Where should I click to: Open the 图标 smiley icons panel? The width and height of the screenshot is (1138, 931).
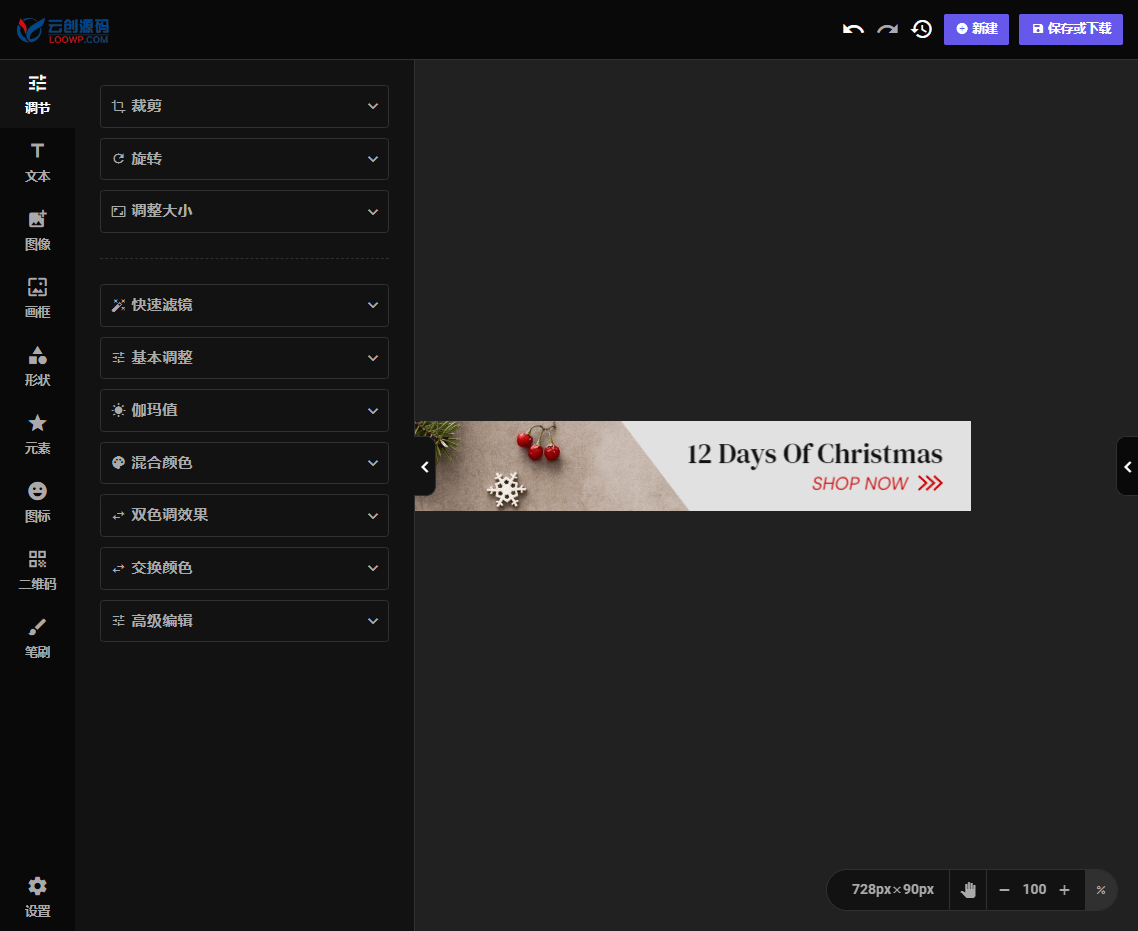[x=37, y=502]
